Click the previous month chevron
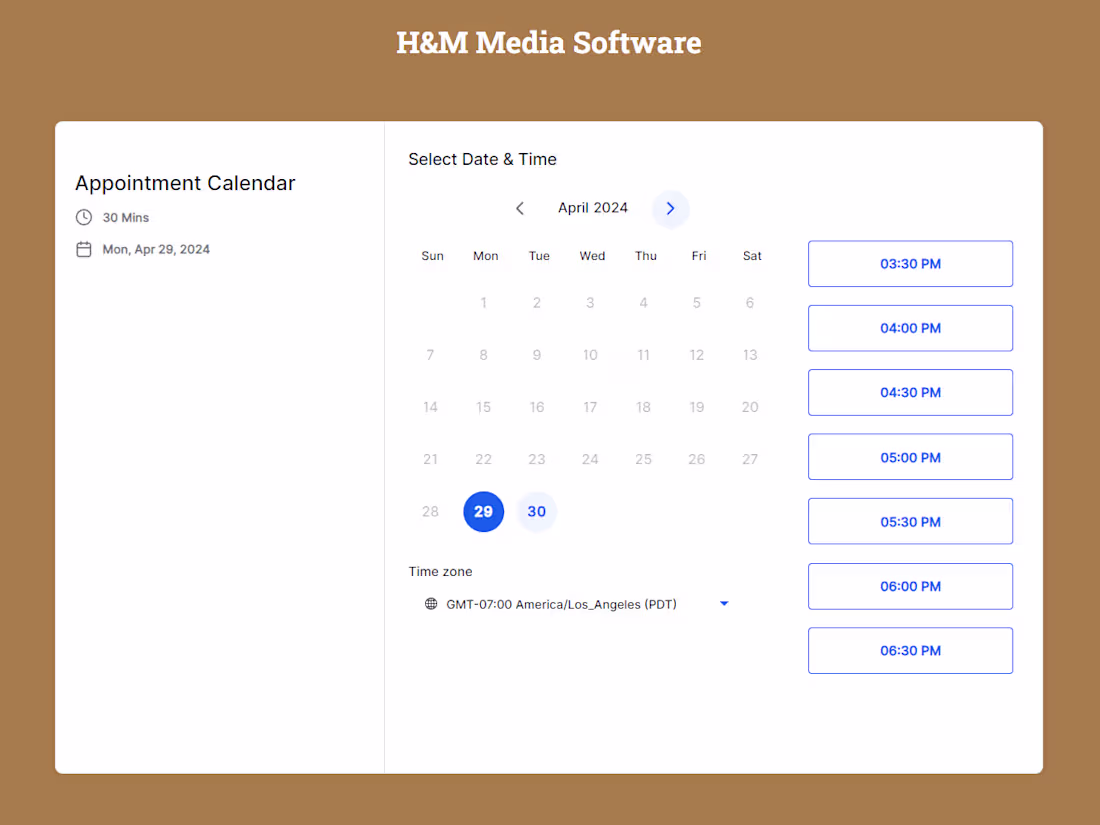 point(520,208)
